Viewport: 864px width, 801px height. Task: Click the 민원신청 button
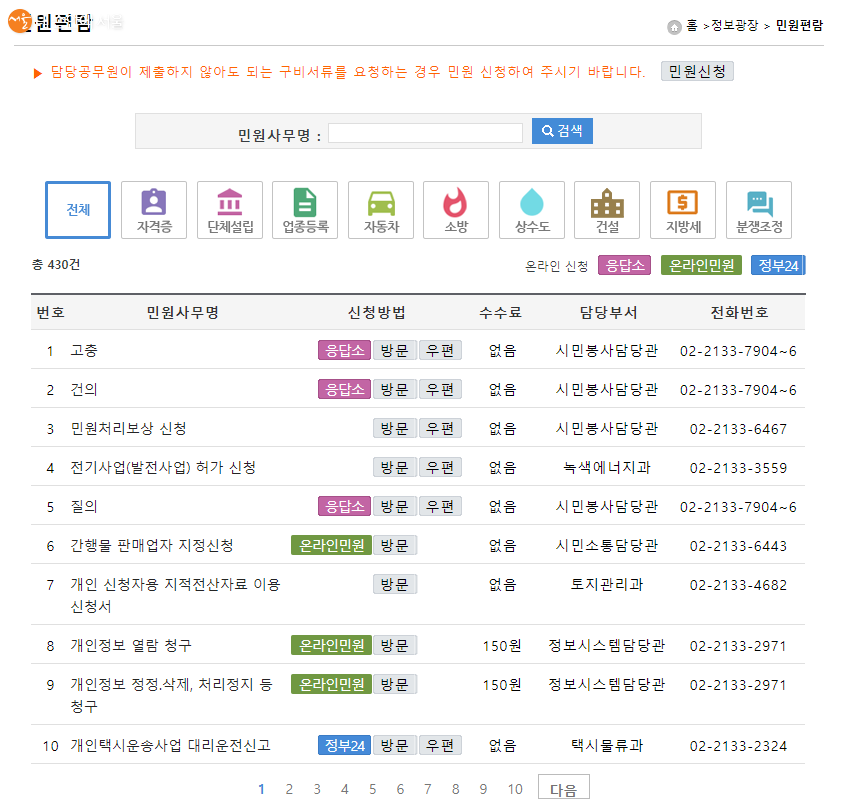tap(697, 71)
